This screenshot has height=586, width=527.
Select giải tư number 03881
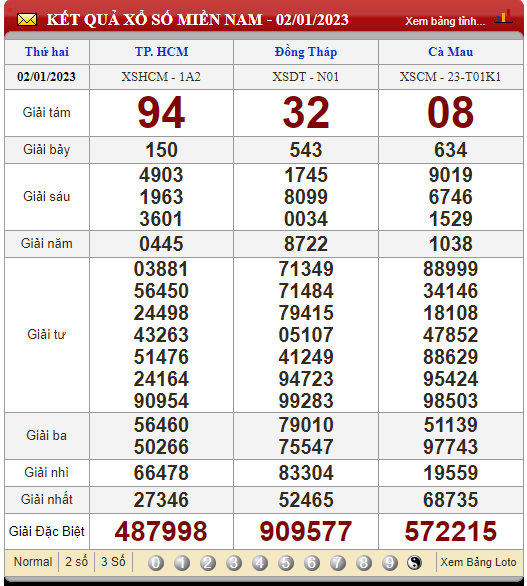point(161,269)
